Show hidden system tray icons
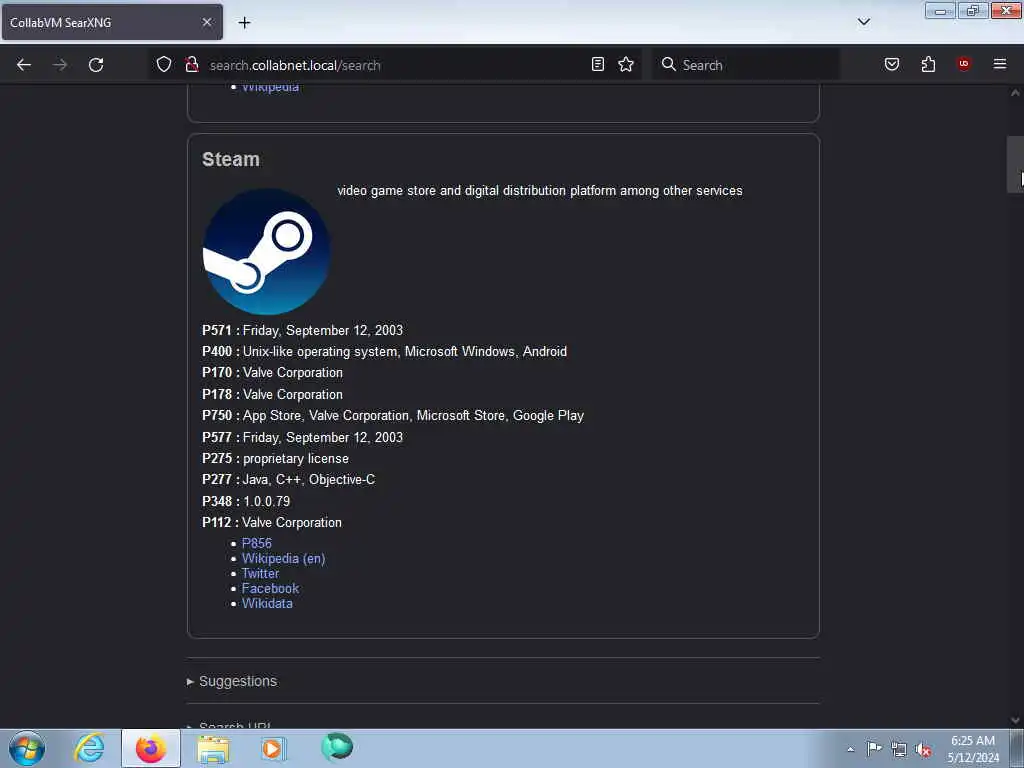The height and width of the screenshot is (768, 1024). [x=850, y=749]
